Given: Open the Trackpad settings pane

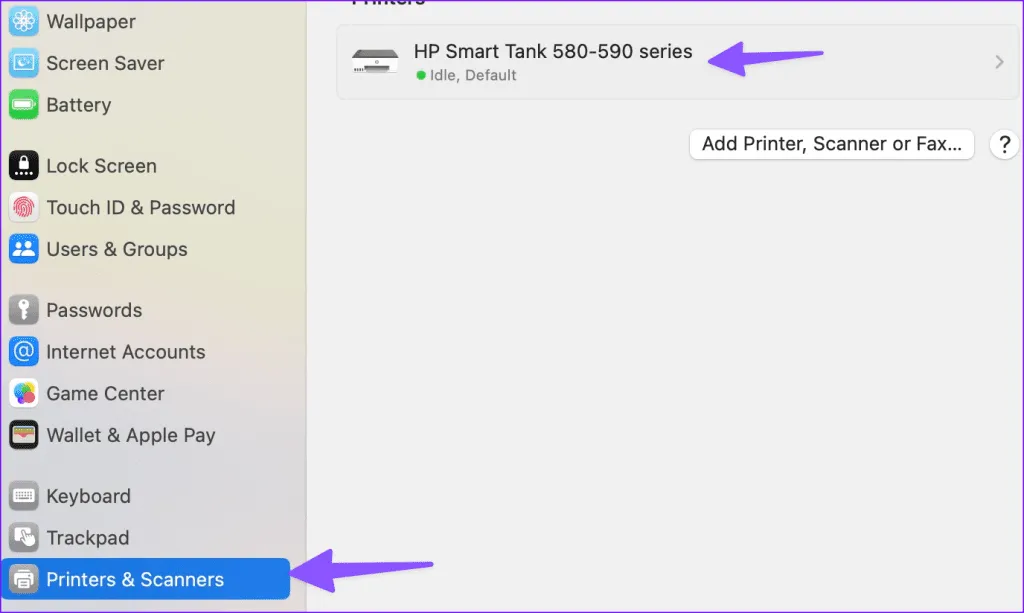Looking at the screenshot, I should pyautogui.click(x=87, y=538).
